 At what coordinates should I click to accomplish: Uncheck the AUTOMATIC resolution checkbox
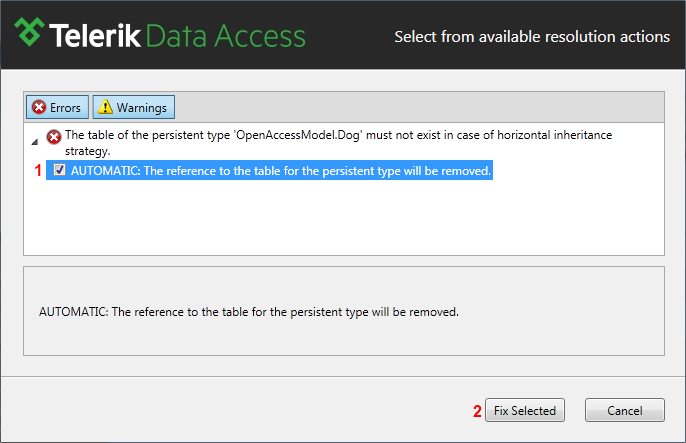point(60,170)
